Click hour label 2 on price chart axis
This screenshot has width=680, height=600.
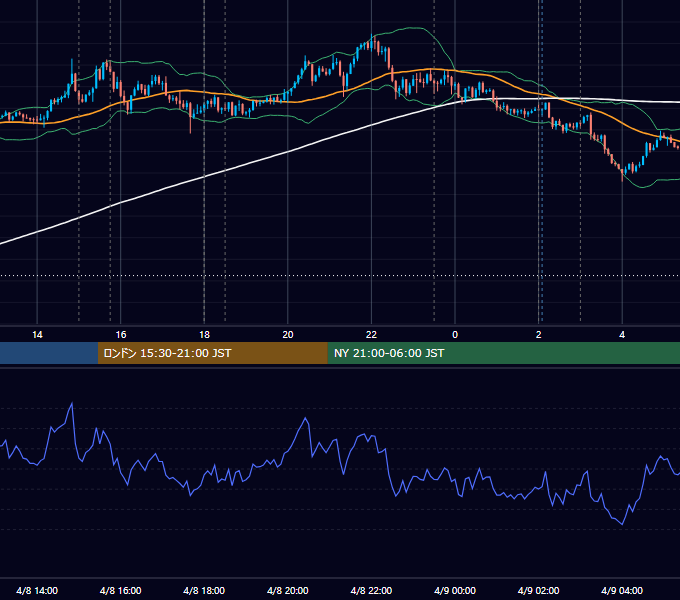pos(539,335)
